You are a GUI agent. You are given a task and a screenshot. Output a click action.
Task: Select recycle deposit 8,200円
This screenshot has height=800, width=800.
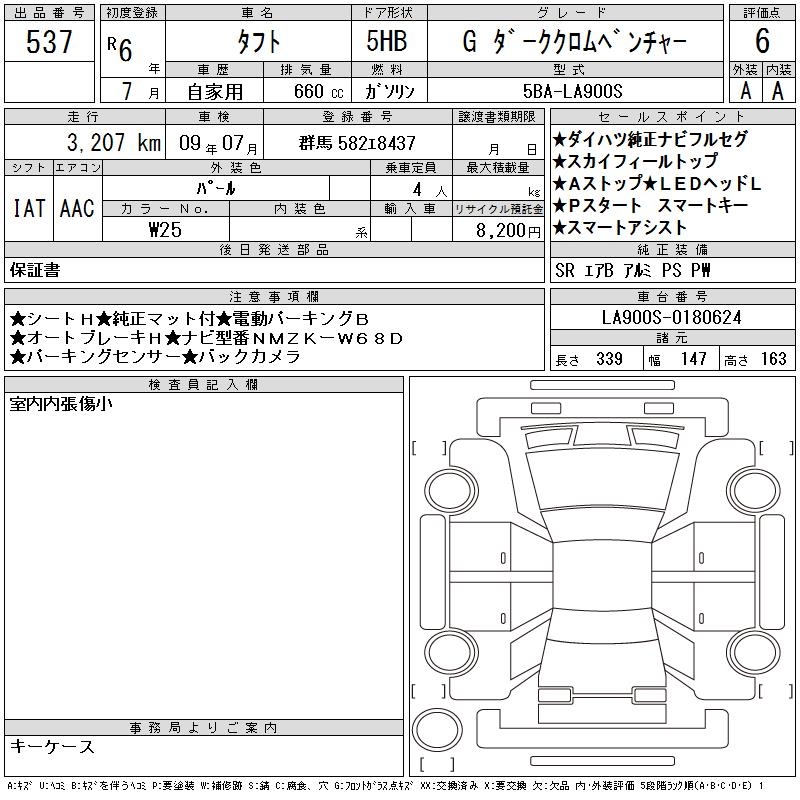pos(508,231)
